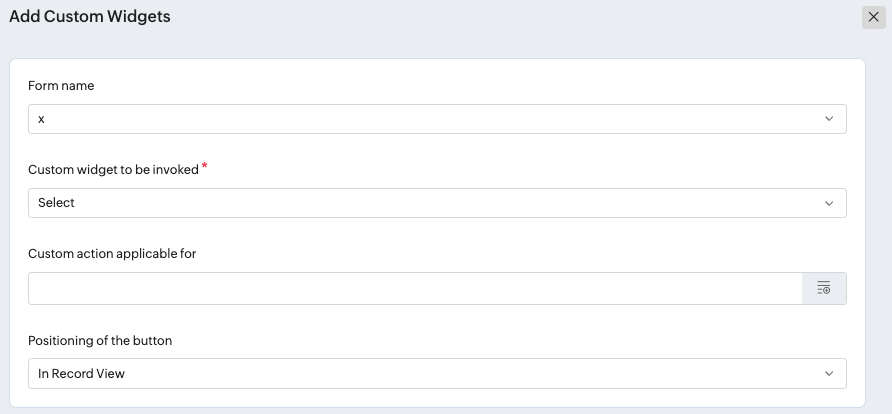Open criteria picker icon beside custom action field
Image resolution: width=892 pixels, height=414 pixels.
point(824,288)
